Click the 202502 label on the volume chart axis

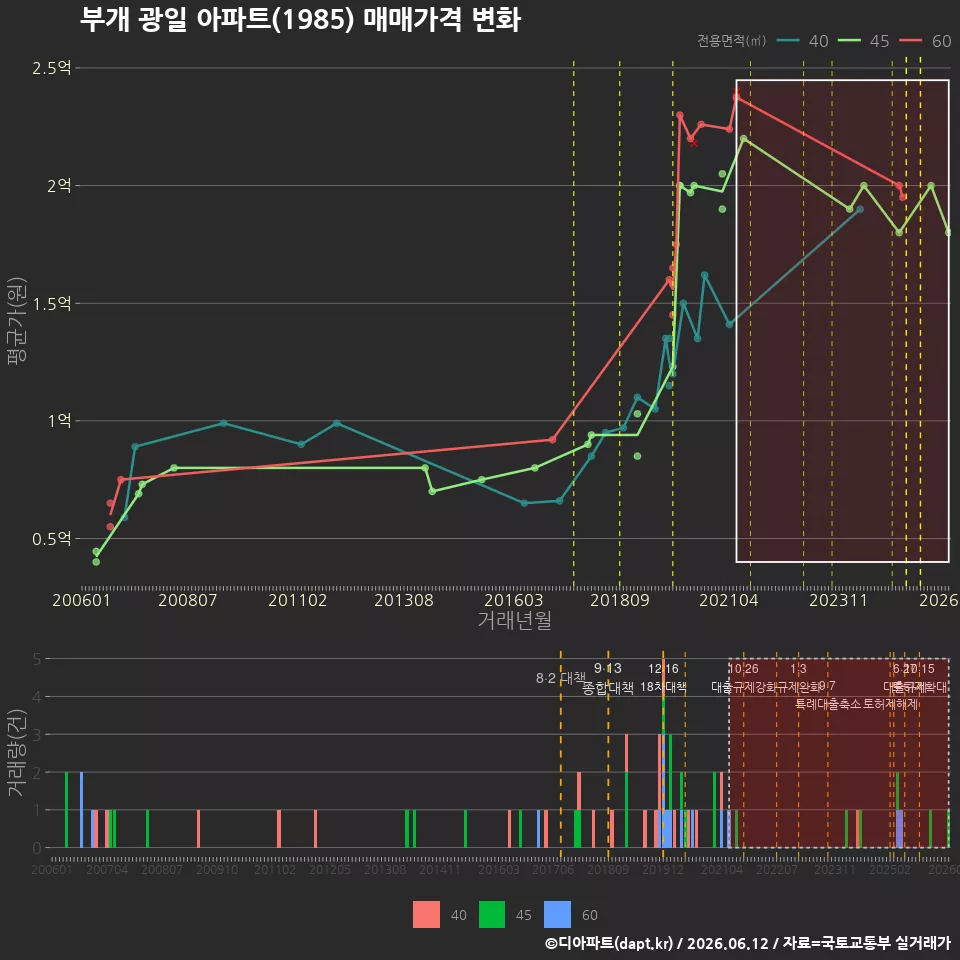pos(890,869)
